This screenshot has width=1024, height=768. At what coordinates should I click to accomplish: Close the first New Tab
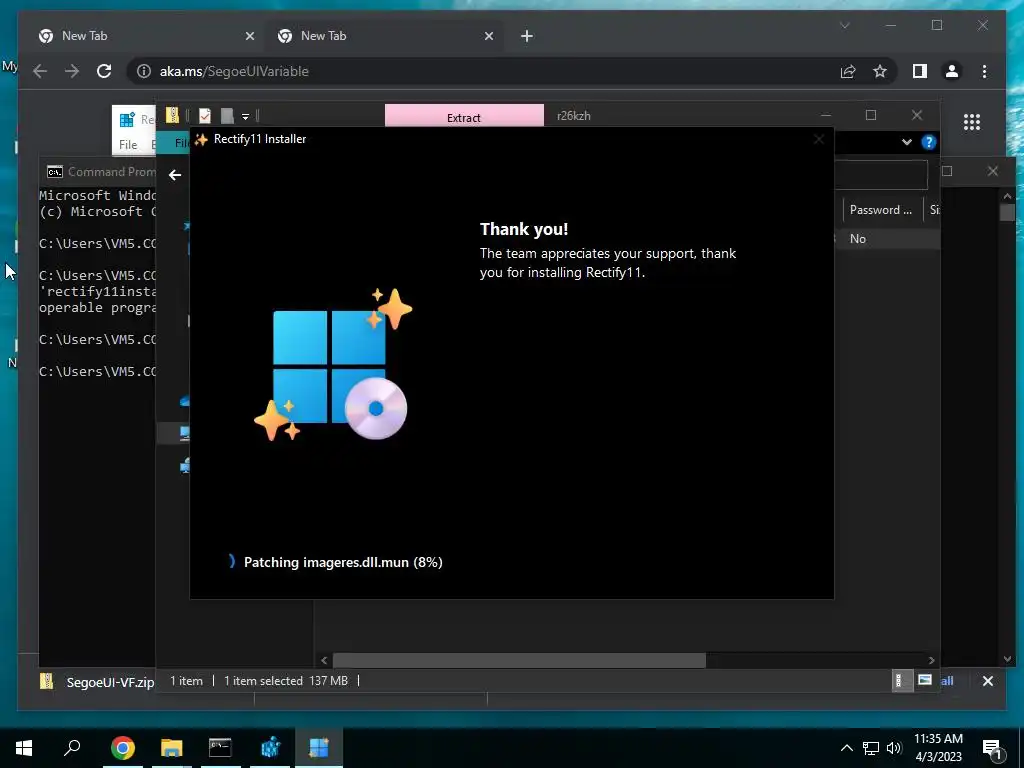pyautogui.click(x=249, y=37)
